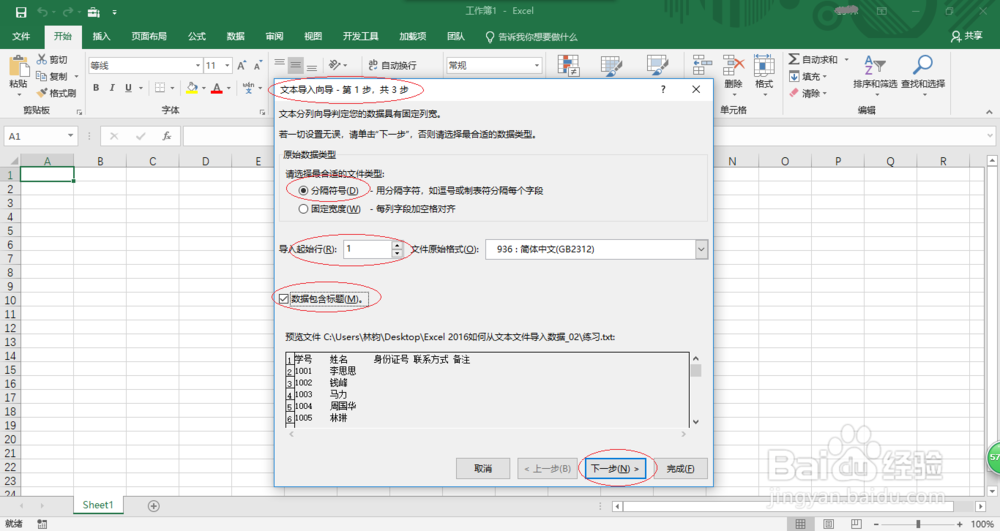
Task: Click the yellow fill color bucket
Action: click(191, 88)
